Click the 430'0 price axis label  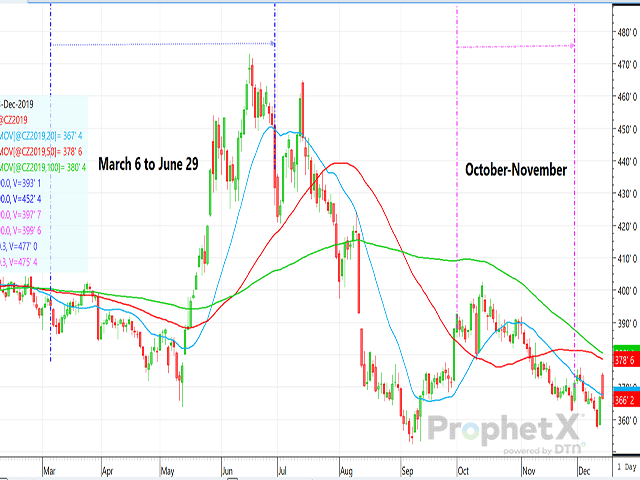tap(629, 194)
